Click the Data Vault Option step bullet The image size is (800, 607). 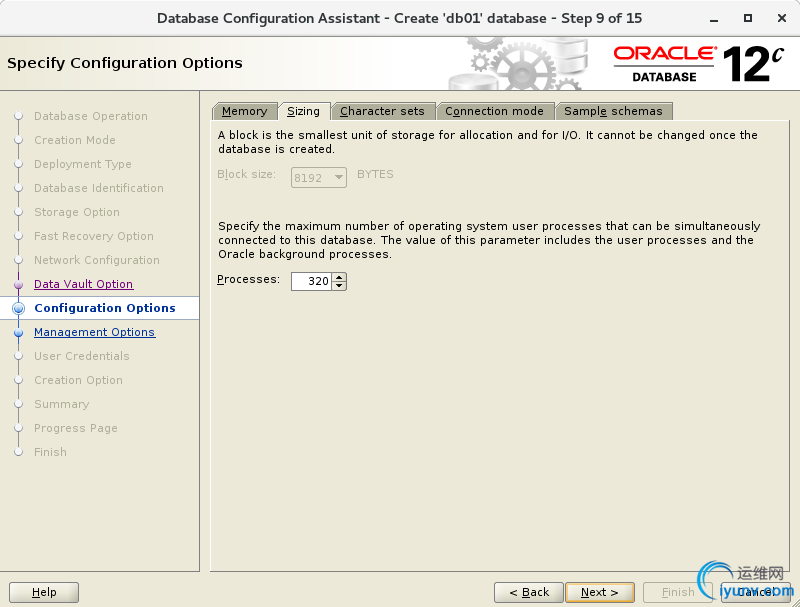click(x=19, y=284)
